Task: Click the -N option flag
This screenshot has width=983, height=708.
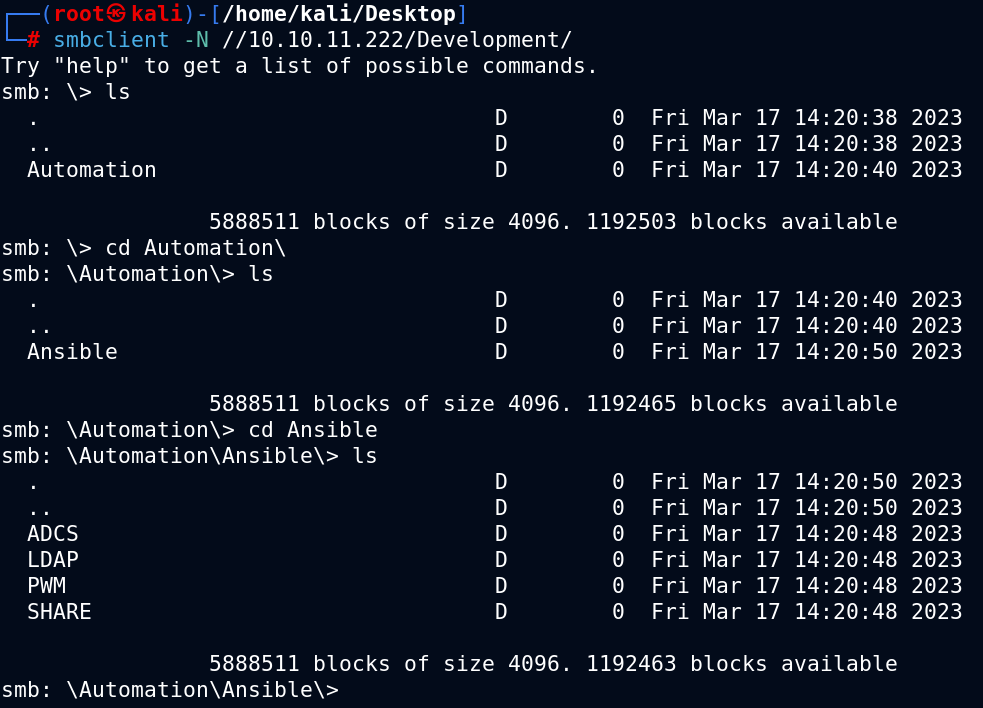Action: point(196,40)
